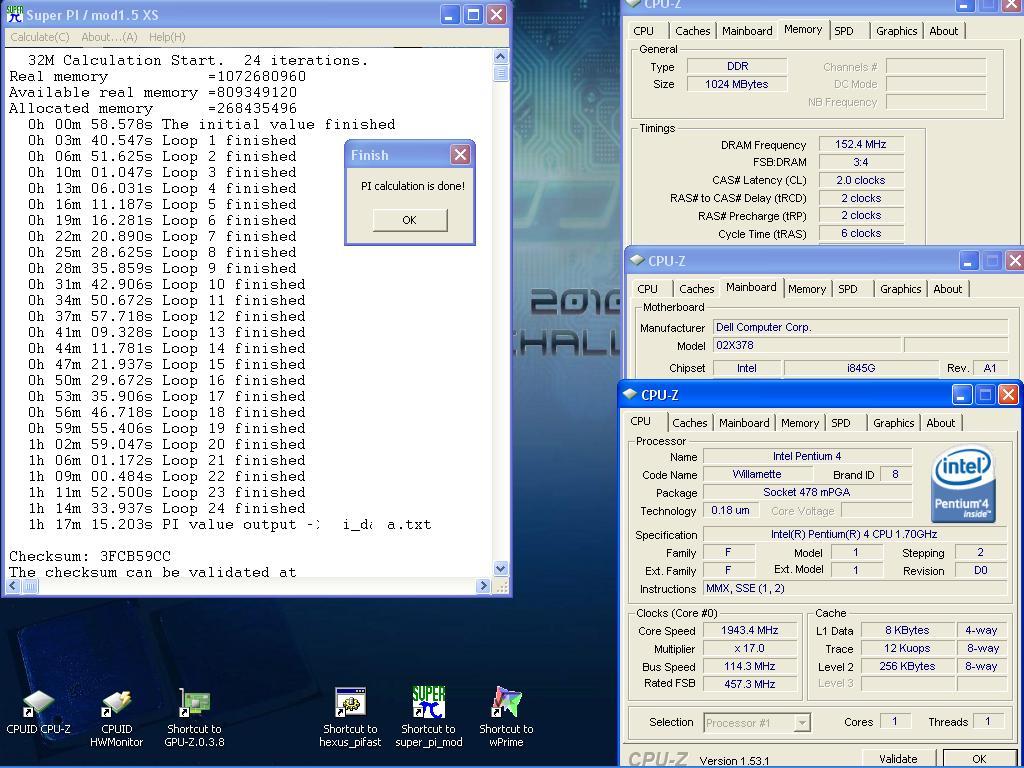Maximize the Super PI window
The image size is (1024, 768).
pos(473,15)
